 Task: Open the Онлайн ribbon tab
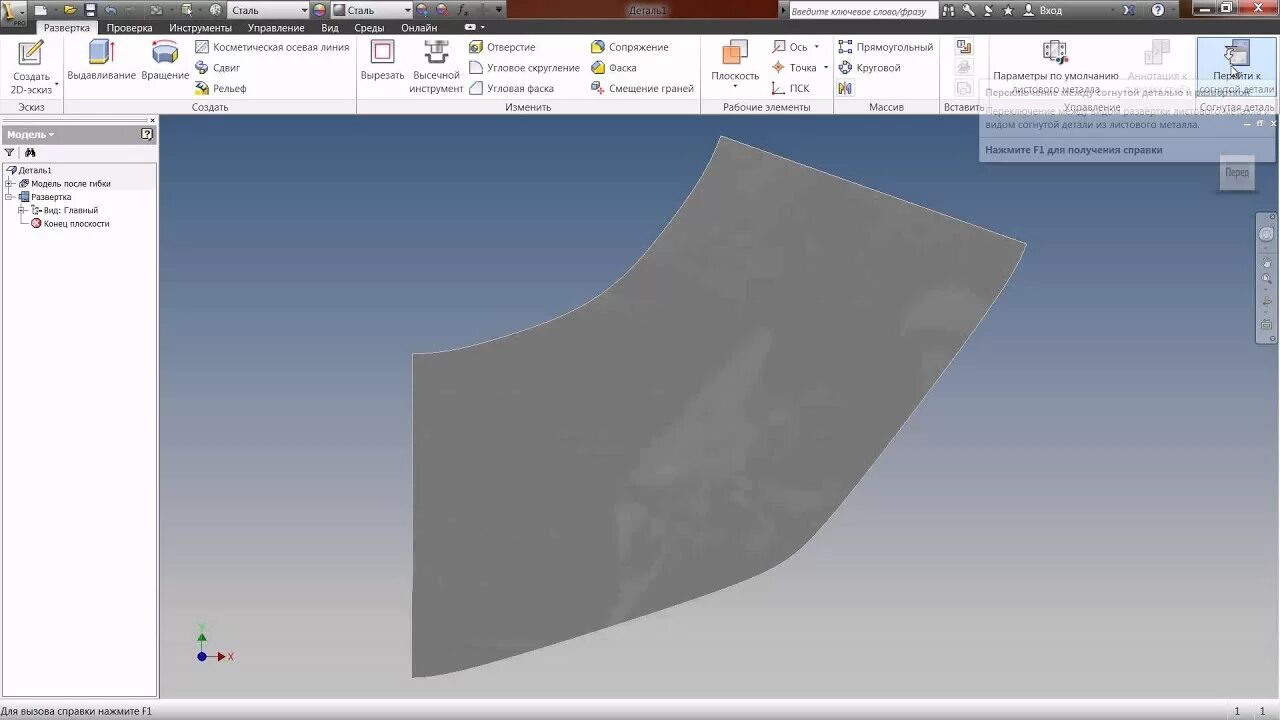tap(419, 28)
